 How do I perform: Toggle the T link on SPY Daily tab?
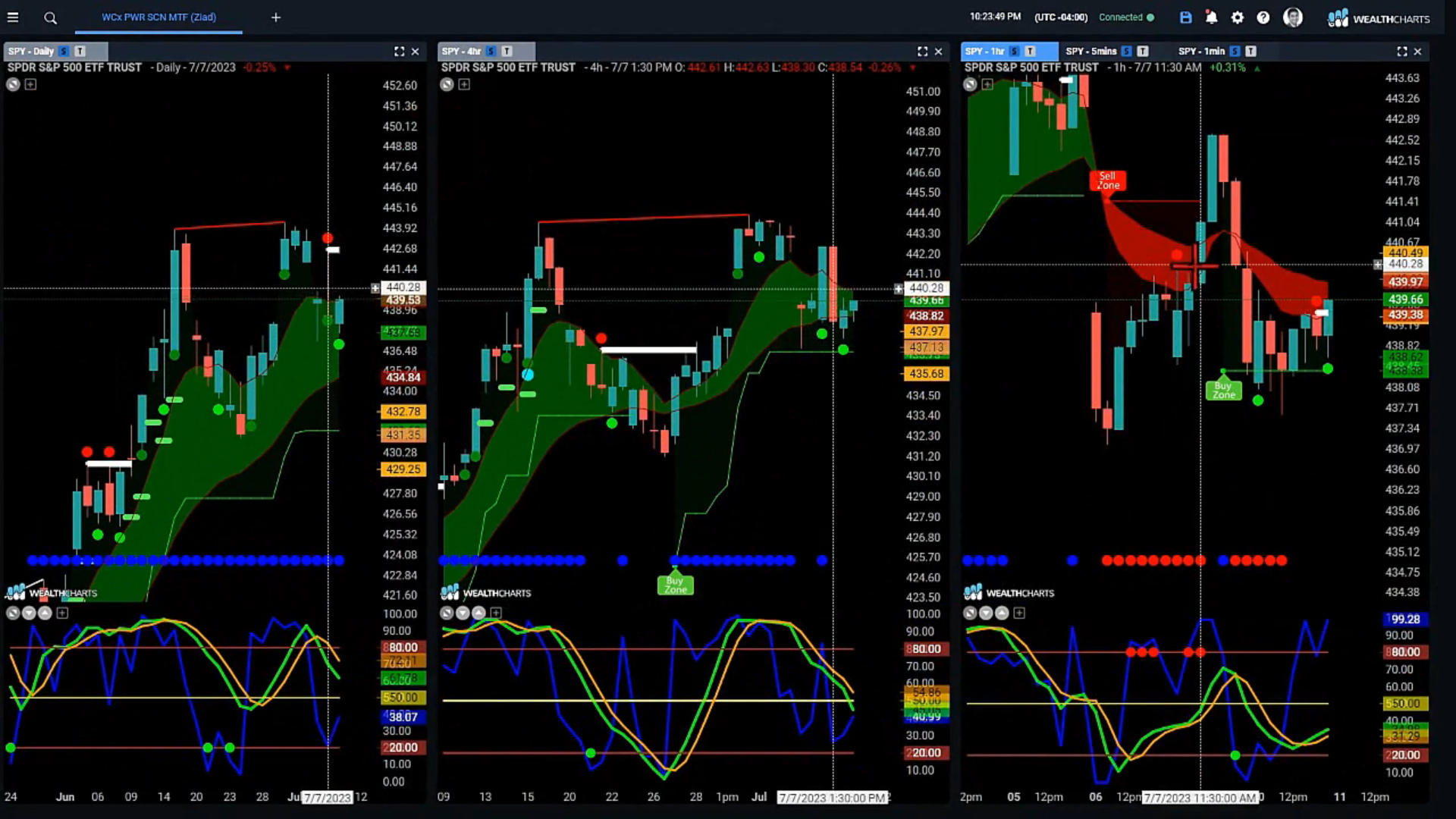(x=80, y=52)
